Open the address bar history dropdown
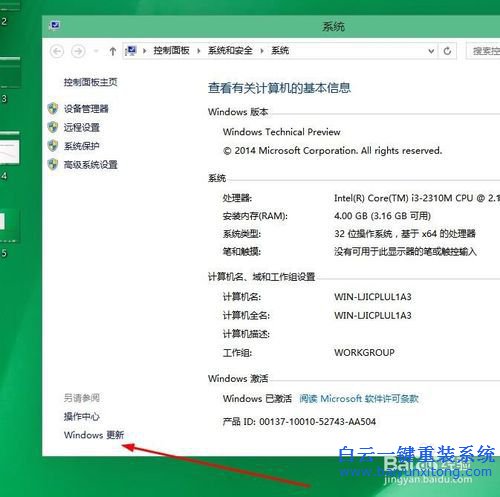 pyautogui.click(x=431, y=51)
